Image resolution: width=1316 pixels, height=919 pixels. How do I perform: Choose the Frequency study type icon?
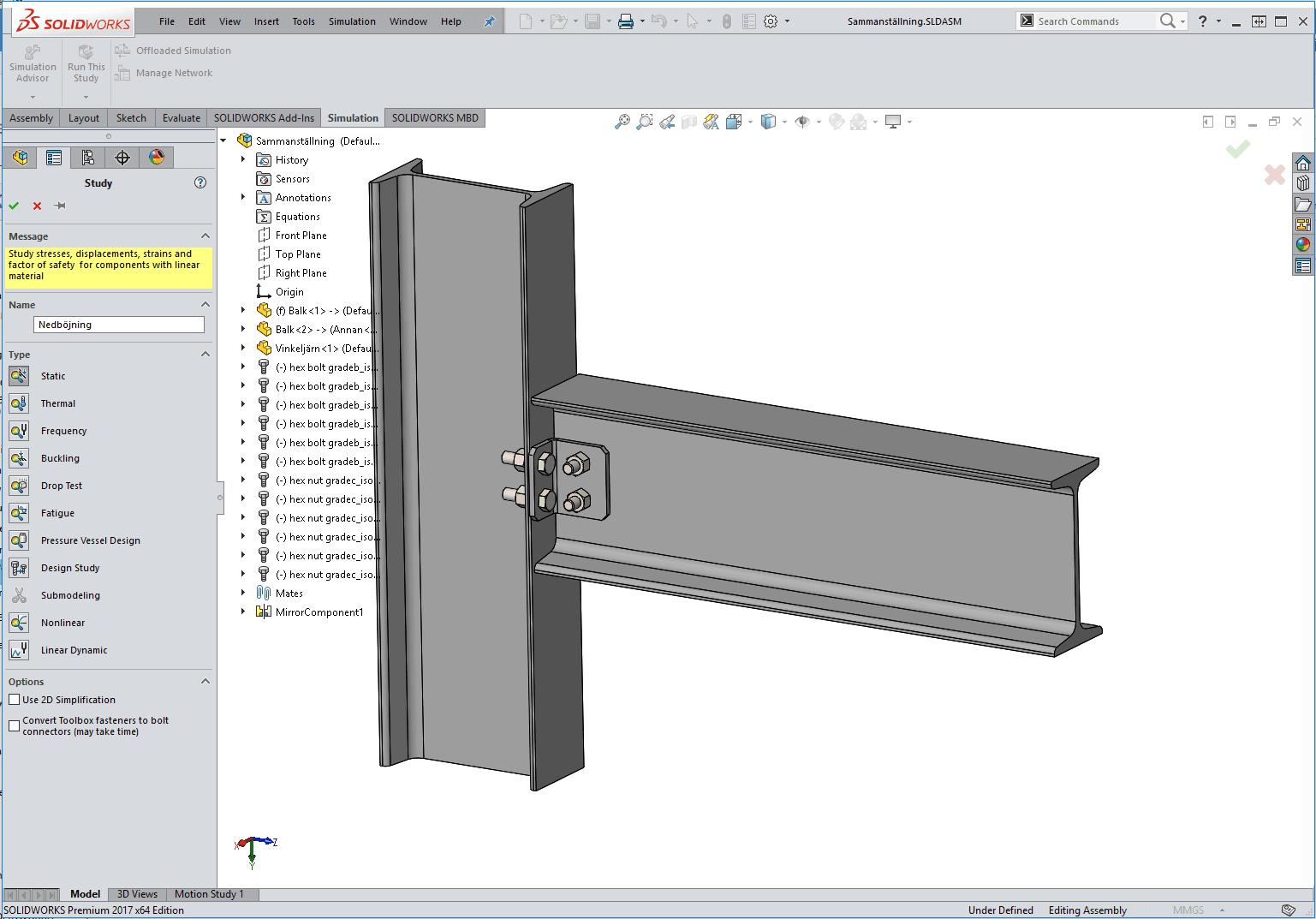pos(19,431)
